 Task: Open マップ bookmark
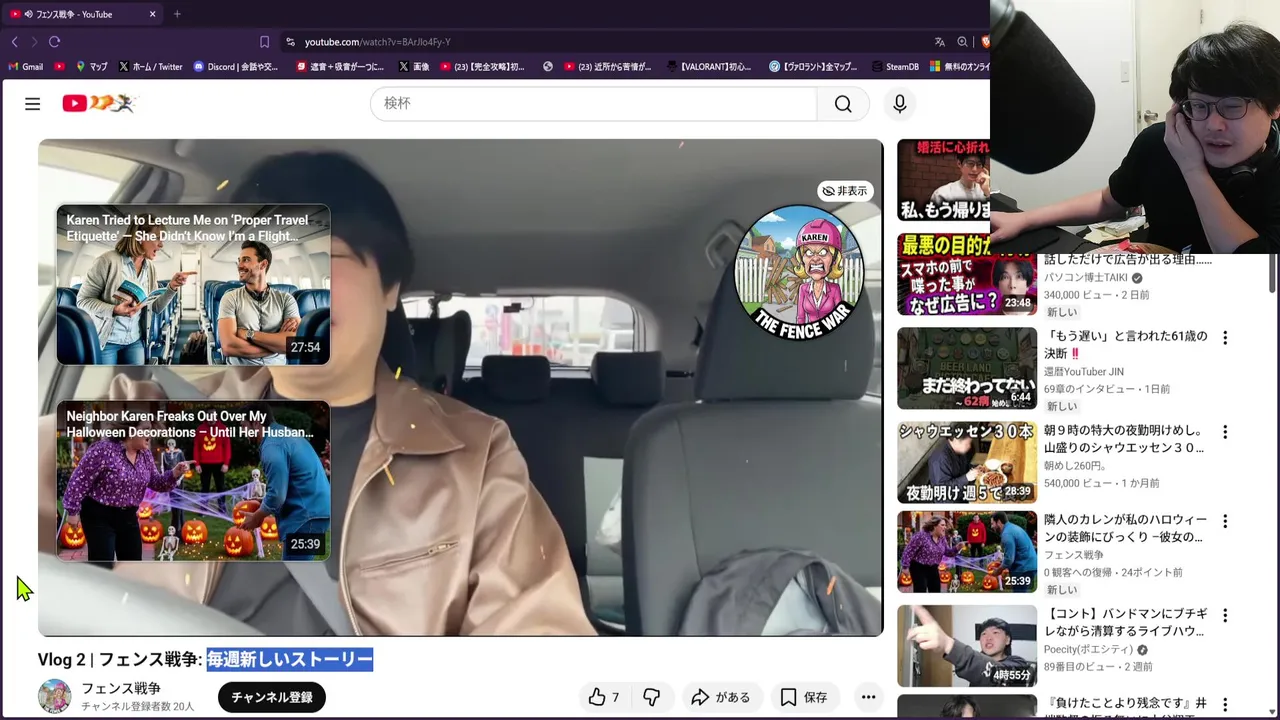pyautogui.click(x=92, y=67)
